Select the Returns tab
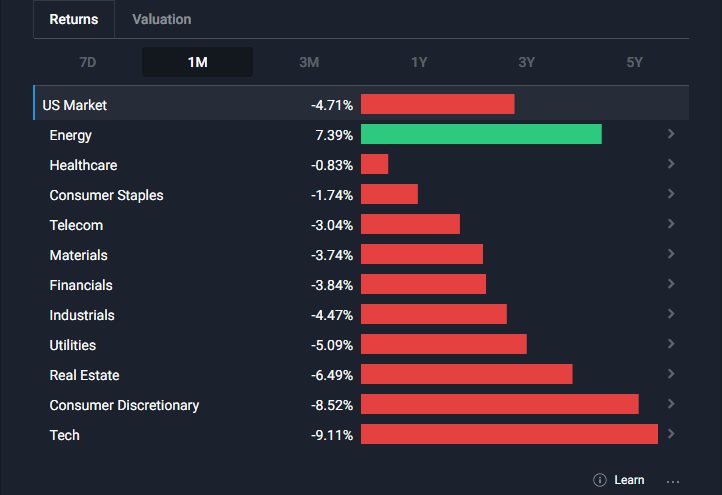722x495 pixels. click(x=74, y=19)
